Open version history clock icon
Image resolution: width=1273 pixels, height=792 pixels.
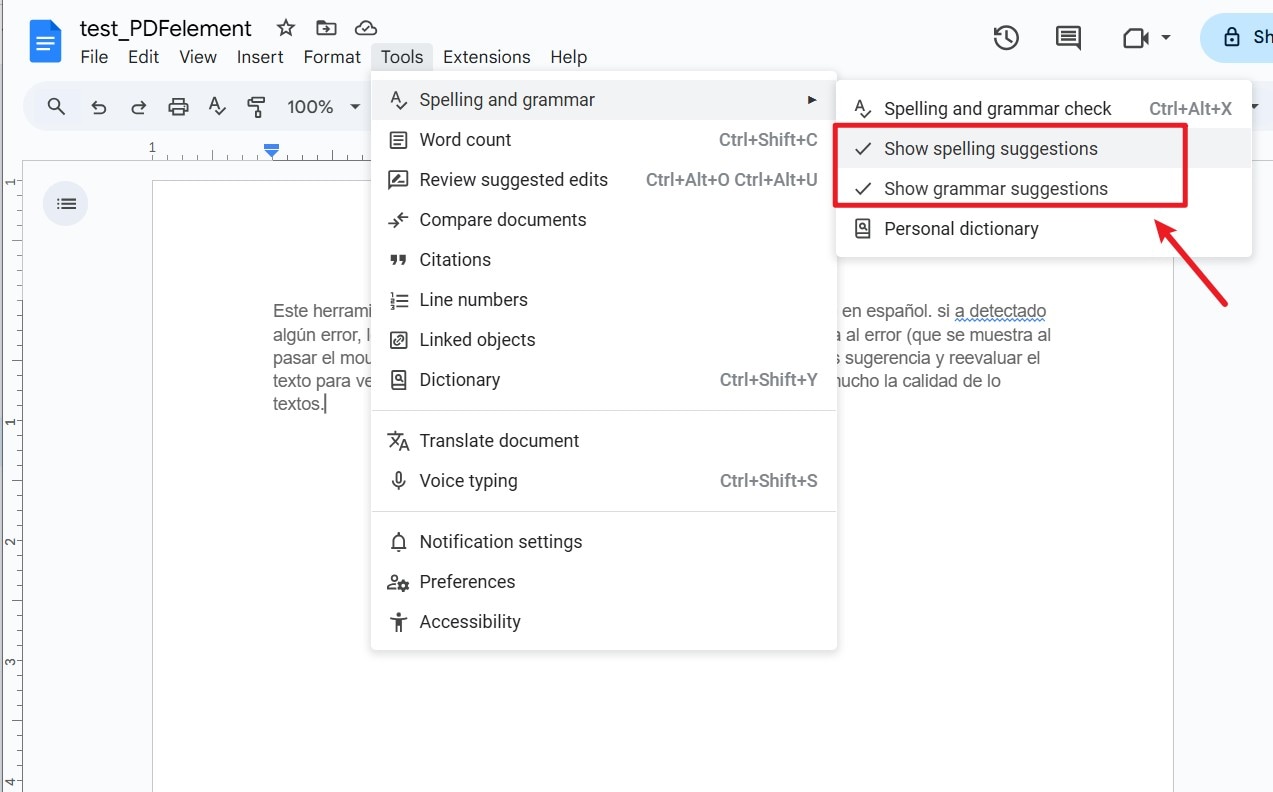1006,38
